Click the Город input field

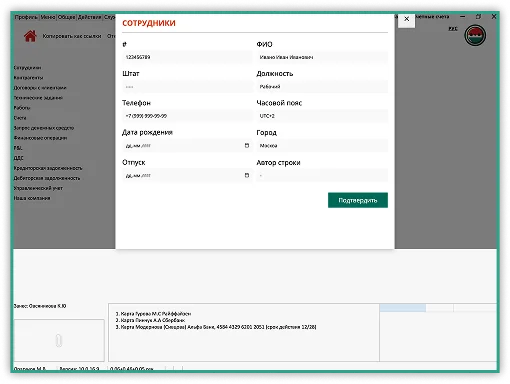click(322, 146)
